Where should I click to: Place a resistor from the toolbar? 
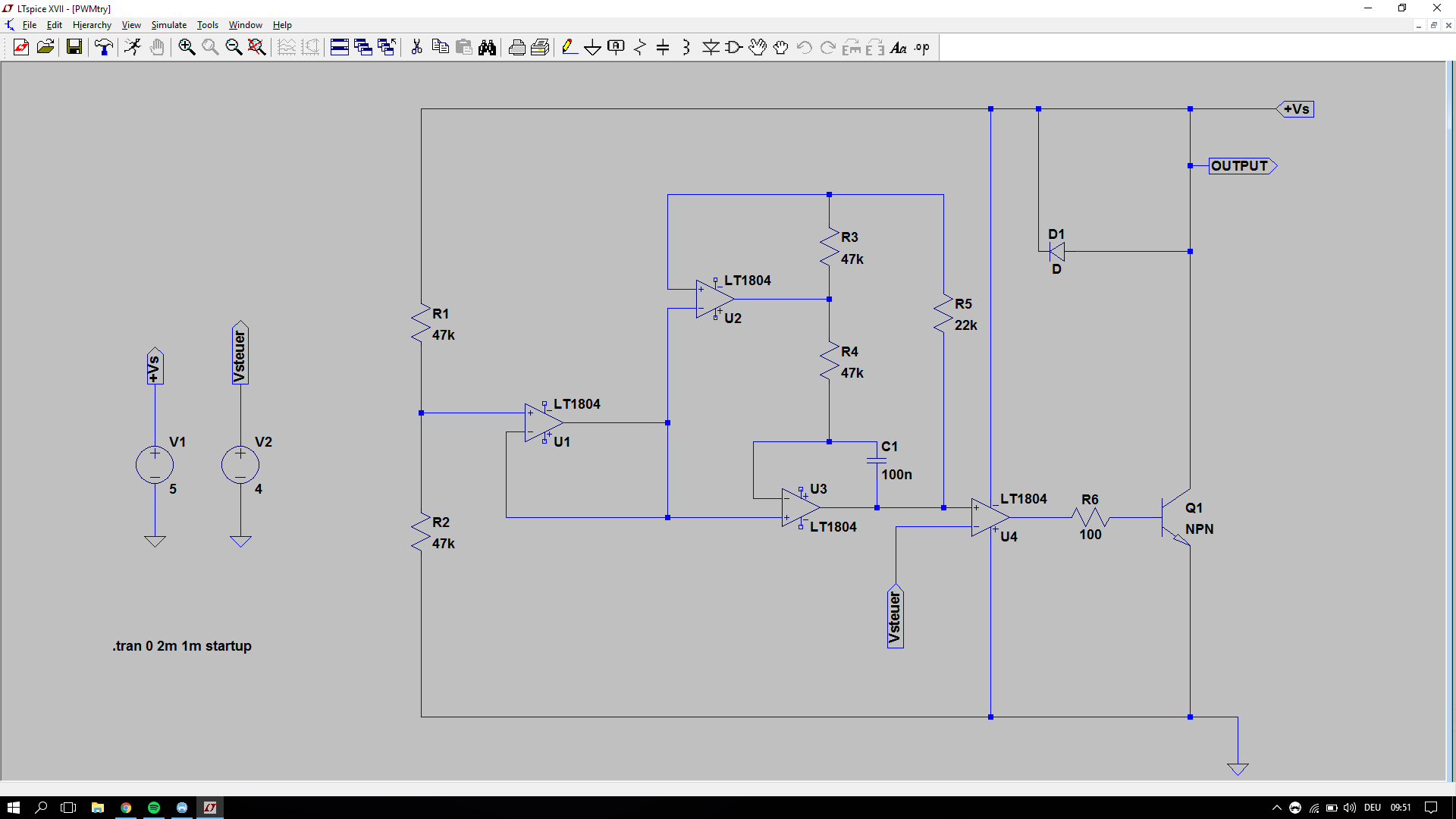pyautogui.click(x=639, y=47)
